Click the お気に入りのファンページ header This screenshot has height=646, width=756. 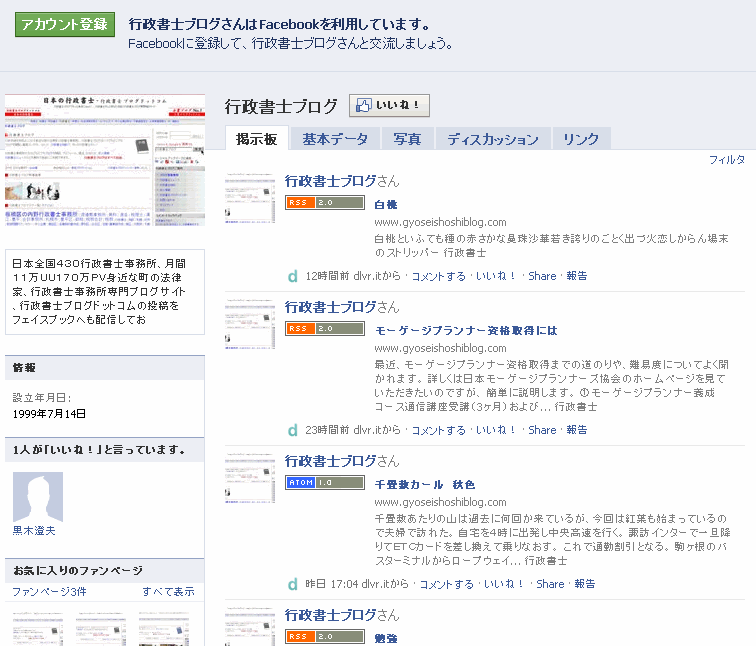(105, 570)
